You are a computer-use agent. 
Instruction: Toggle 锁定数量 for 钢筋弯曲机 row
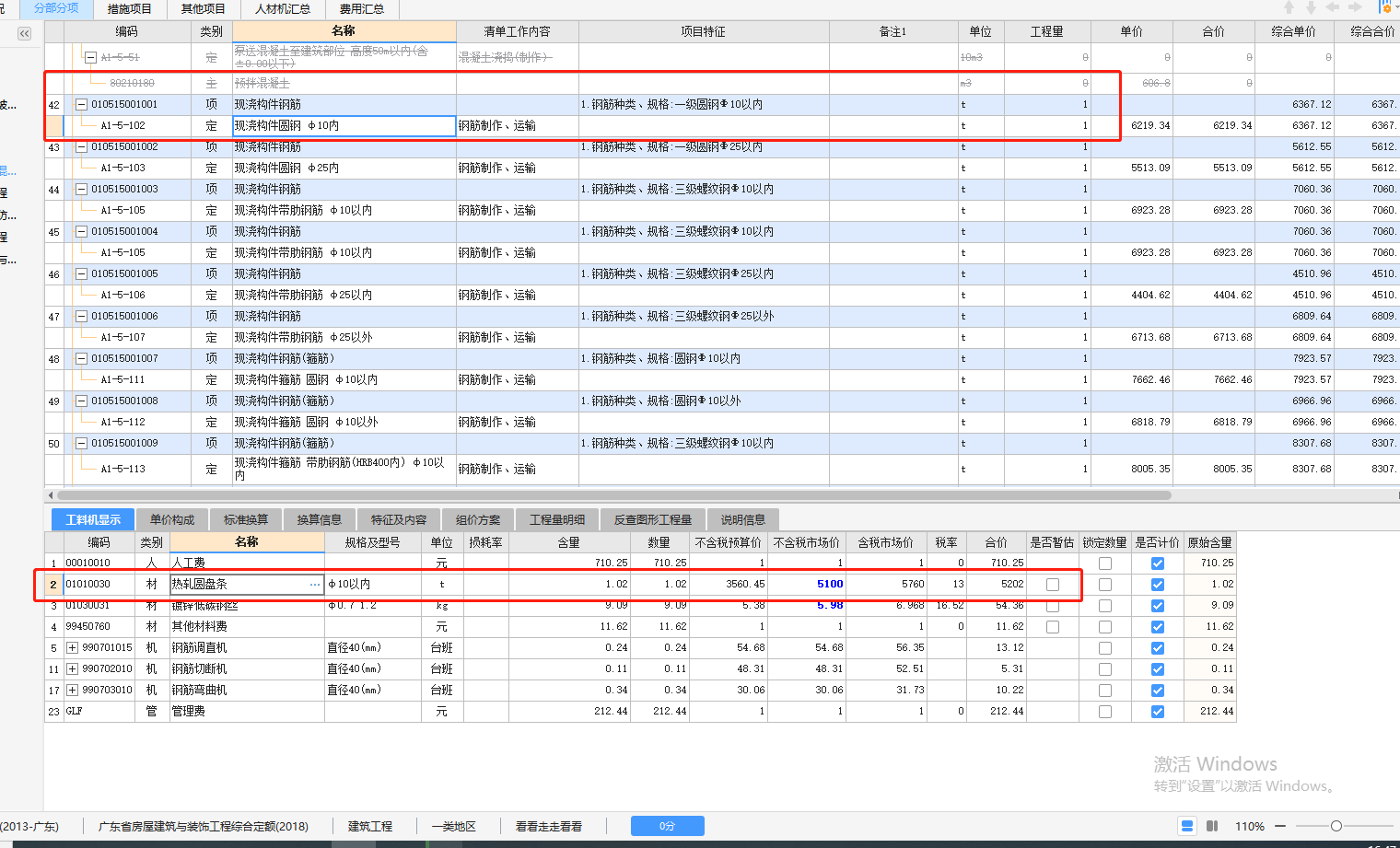click(x=1105, y=691)
